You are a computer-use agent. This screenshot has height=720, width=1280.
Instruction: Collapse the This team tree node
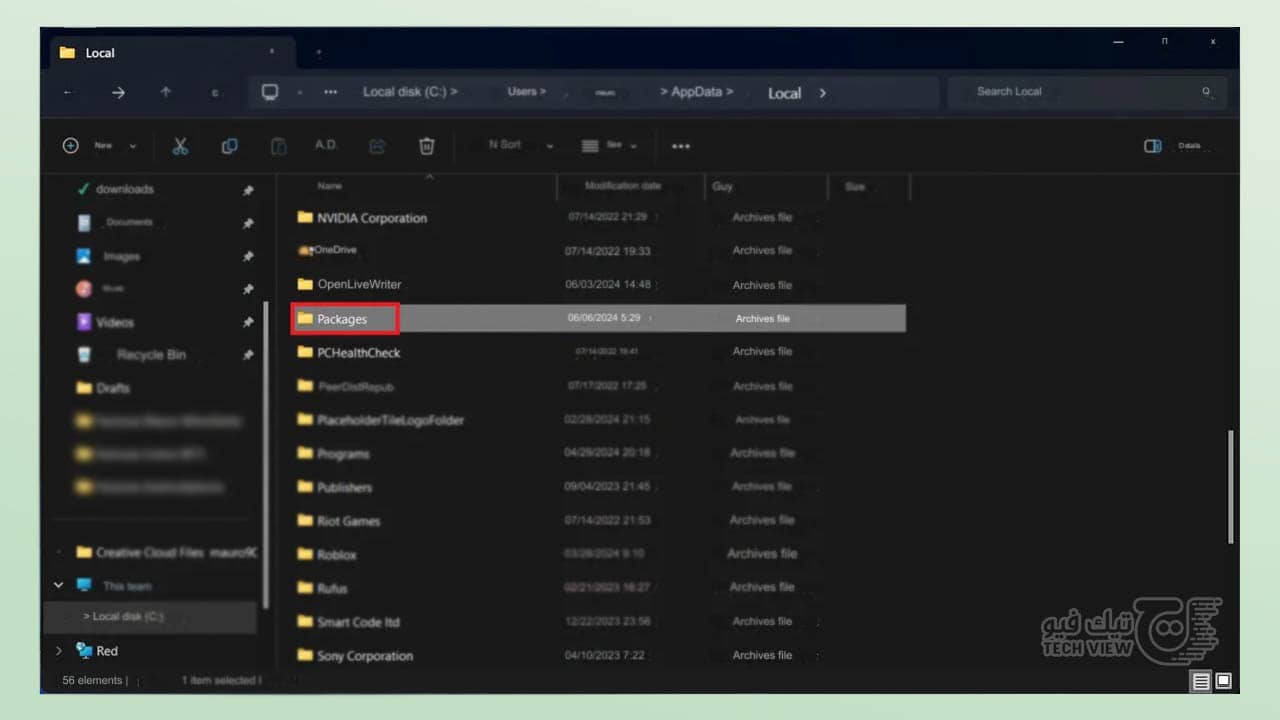pyautogui.click(x=58, y=585)
